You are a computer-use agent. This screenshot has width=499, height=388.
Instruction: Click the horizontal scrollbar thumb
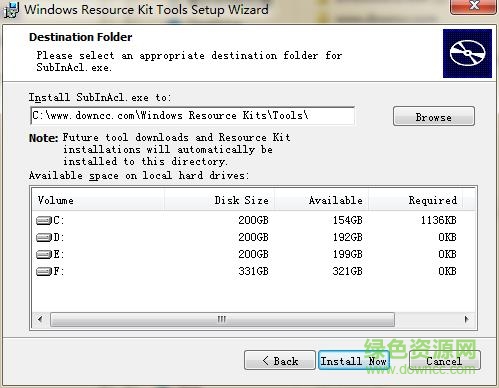pos(222,319)
